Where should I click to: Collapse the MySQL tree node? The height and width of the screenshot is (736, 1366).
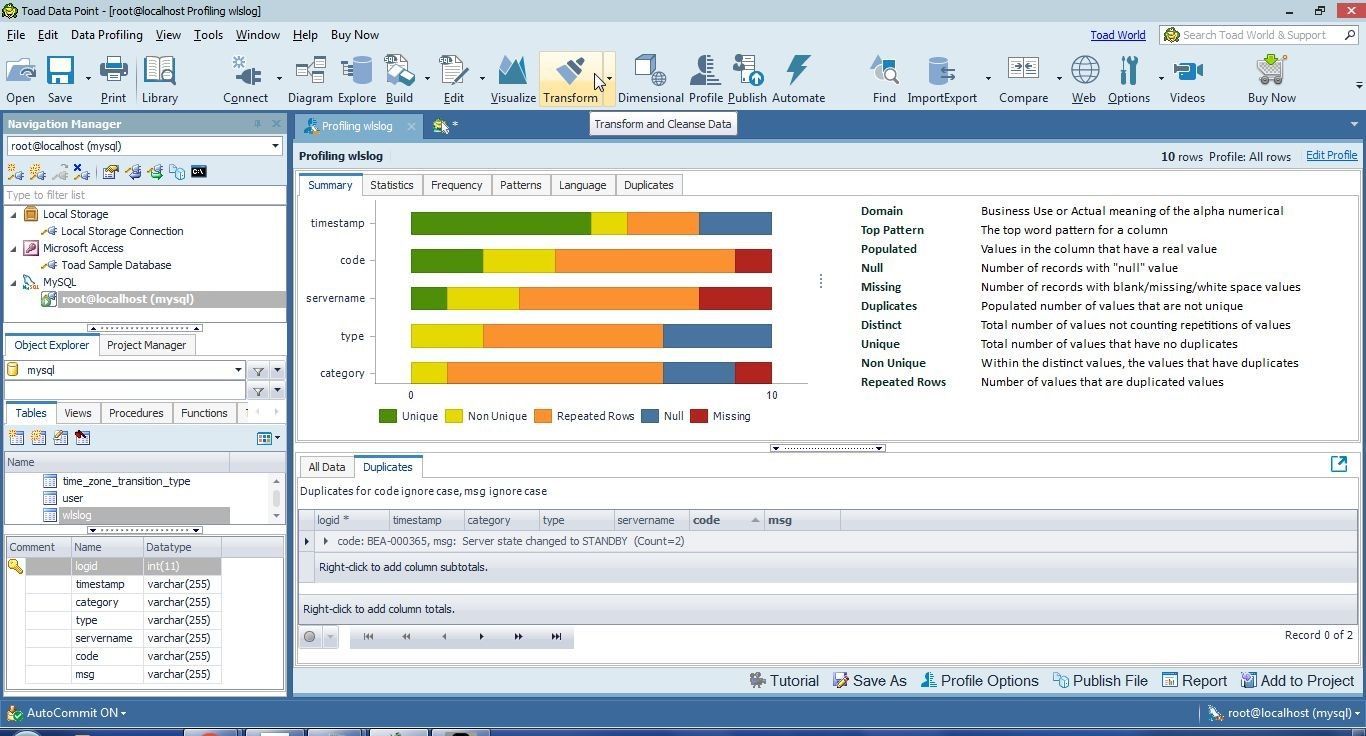(x=14, y=282)
